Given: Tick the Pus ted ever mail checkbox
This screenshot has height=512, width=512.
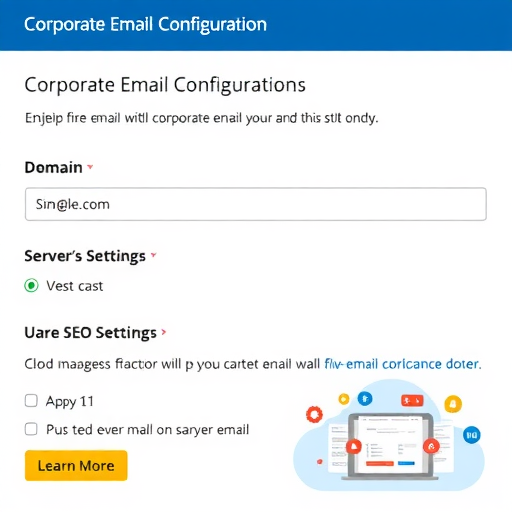Looking at the screenshot, I should [x=31, y=429].
